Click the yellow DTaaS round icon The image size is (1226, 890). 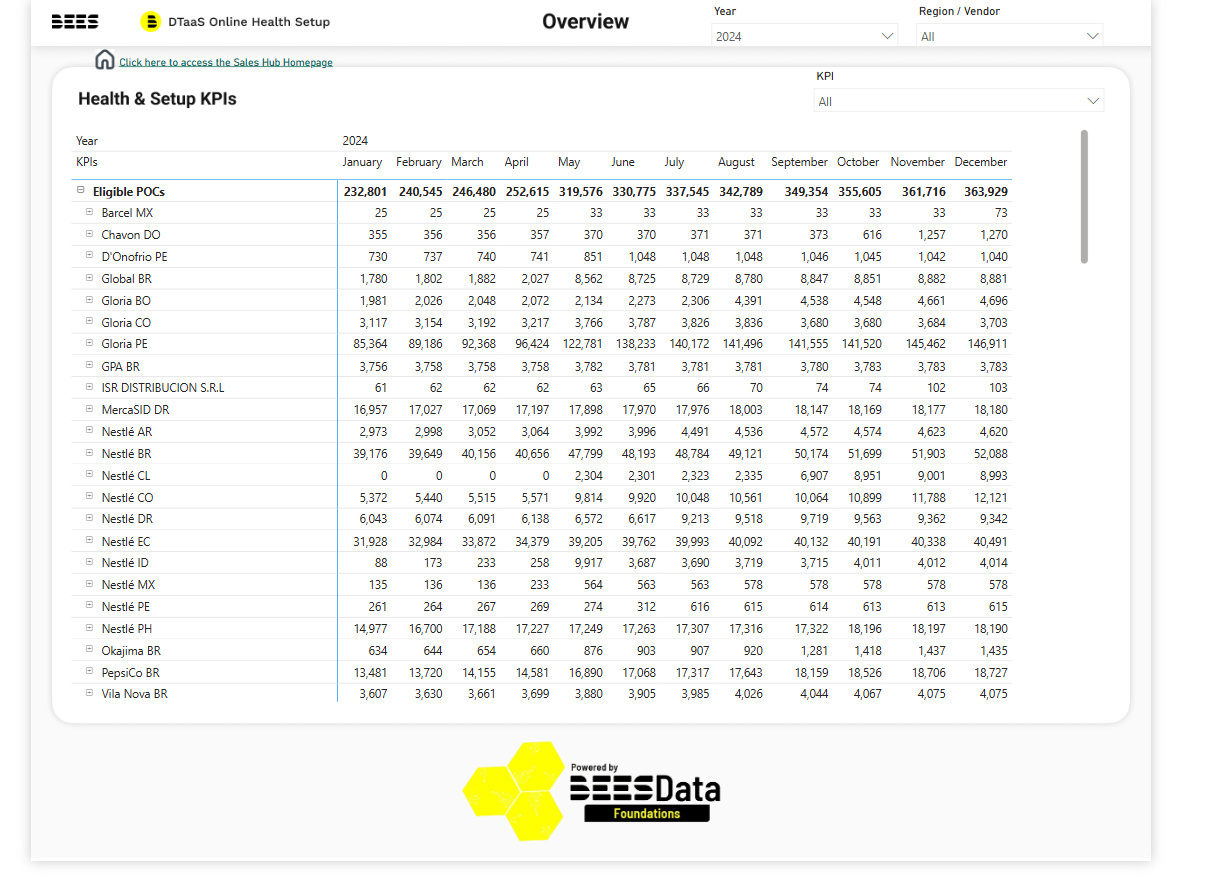click(x=151, y=21)
